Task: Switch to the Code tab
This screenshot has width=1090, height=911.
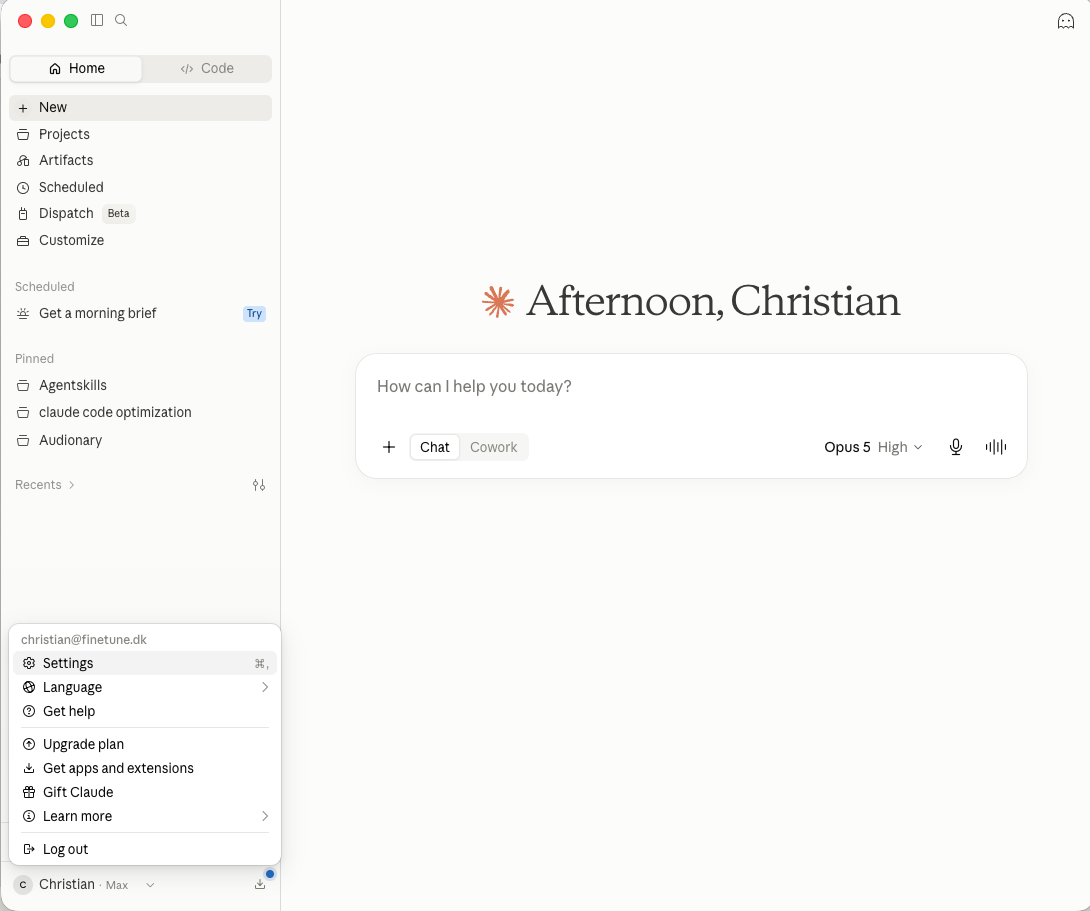Action: pyautogui.click(x=207, y=69)
